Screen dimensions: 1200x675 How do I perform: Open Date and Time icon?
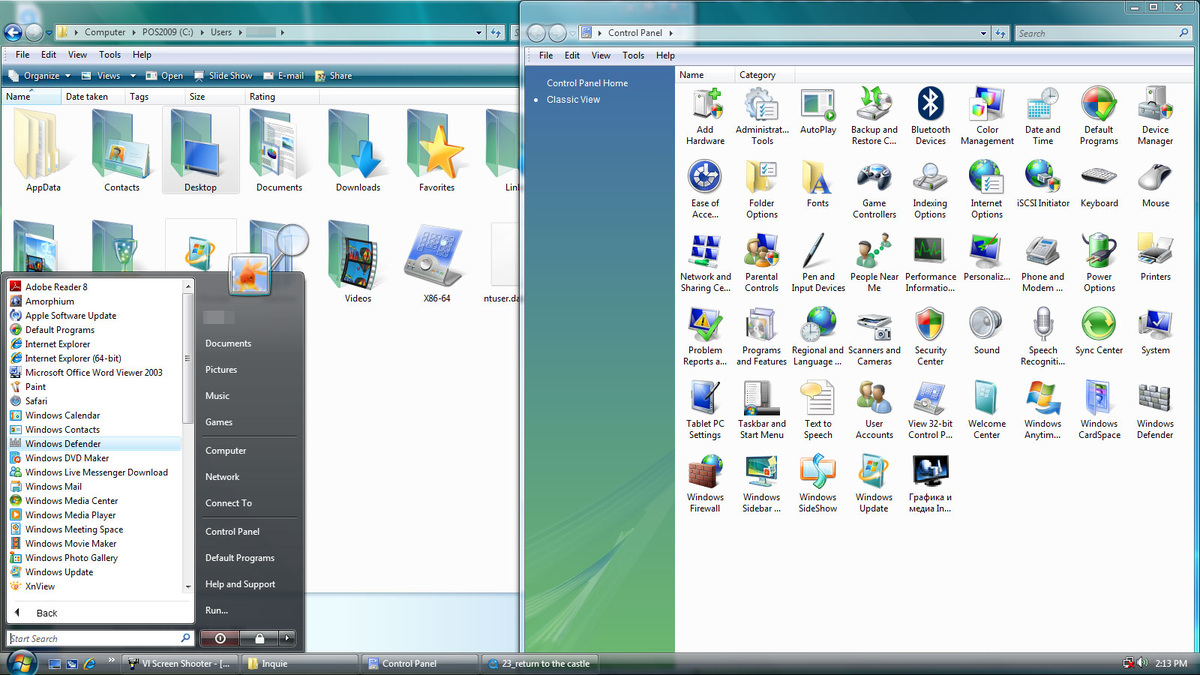pyautogui.click(x=1043, y=116)
